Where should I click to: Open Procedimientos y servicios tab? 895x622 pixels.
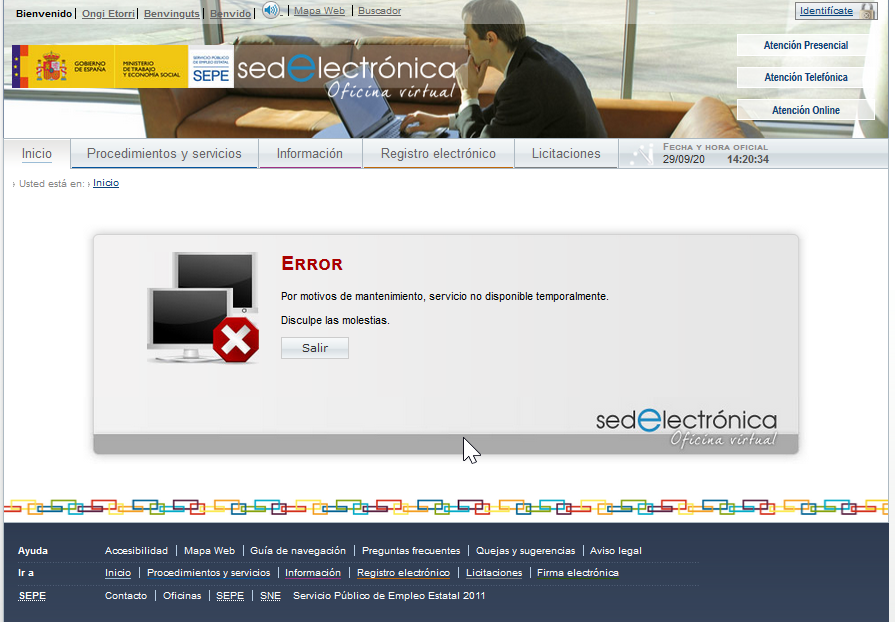click(164, 154)
